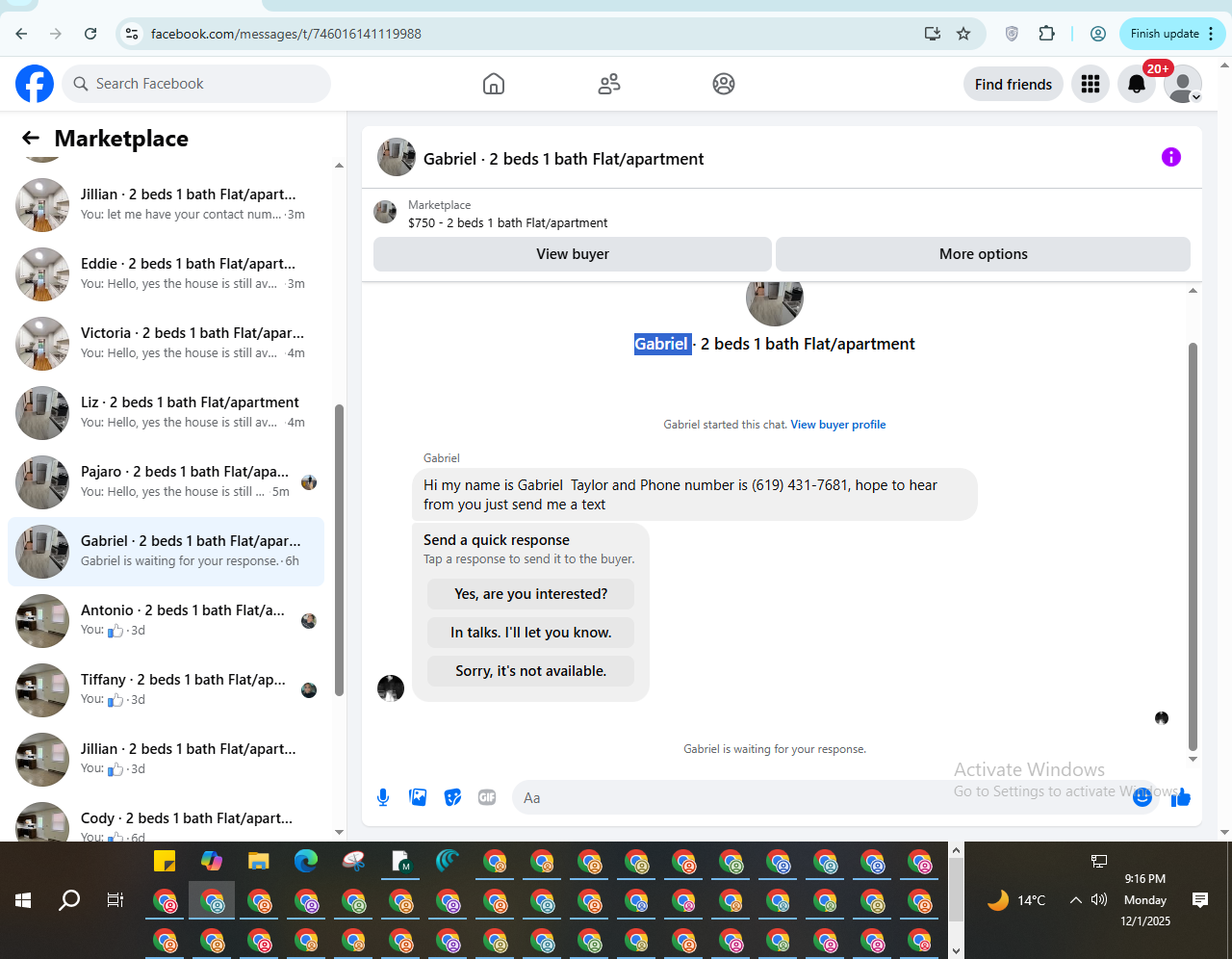Open Eddie's conversation in the list

(x=166, y=273)
